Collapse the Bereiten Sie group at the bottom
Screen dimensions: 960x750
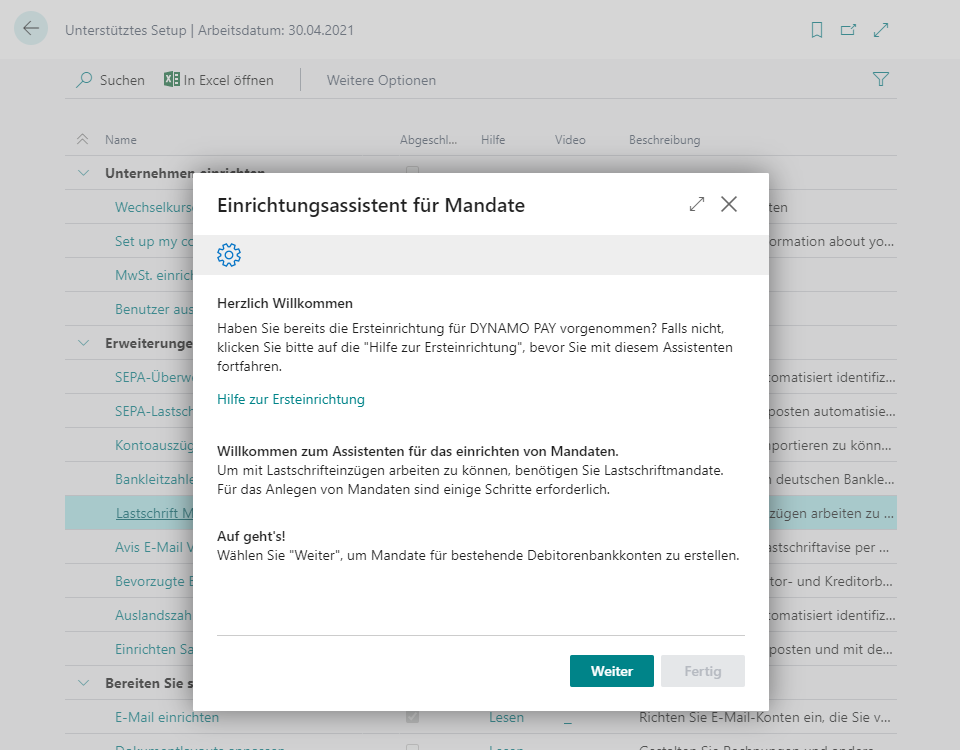[83, 683]
